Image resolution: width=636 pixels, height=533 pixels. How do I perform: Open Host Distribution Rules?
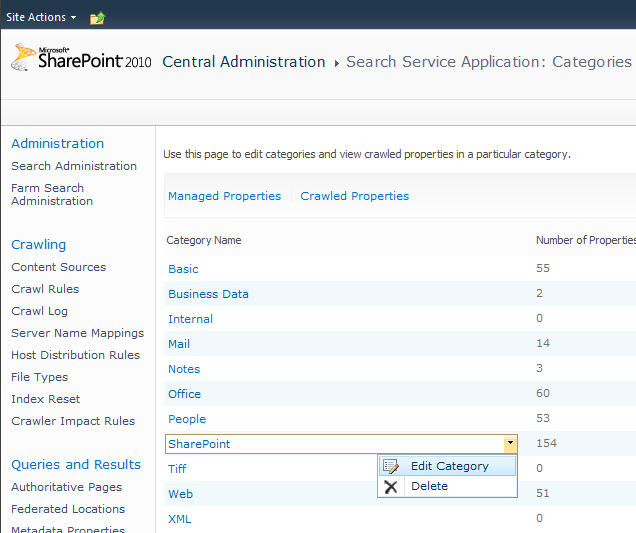click(75, 355)
